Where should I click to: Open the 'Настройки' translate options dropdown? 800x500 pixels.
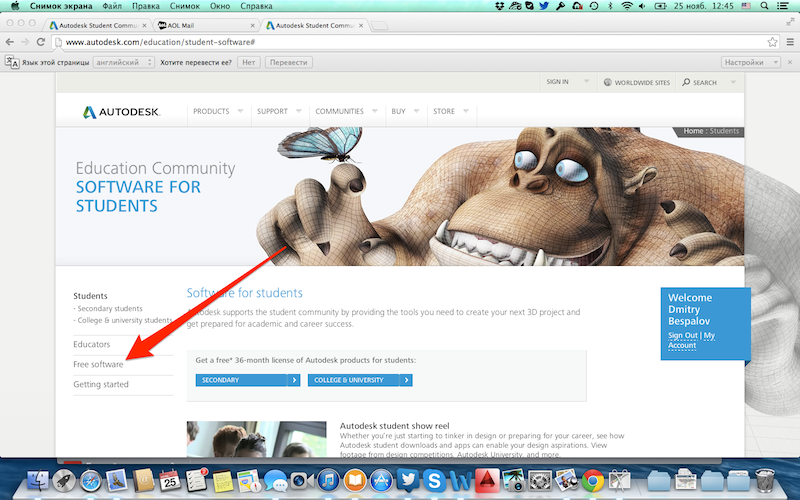click(750, 62)
